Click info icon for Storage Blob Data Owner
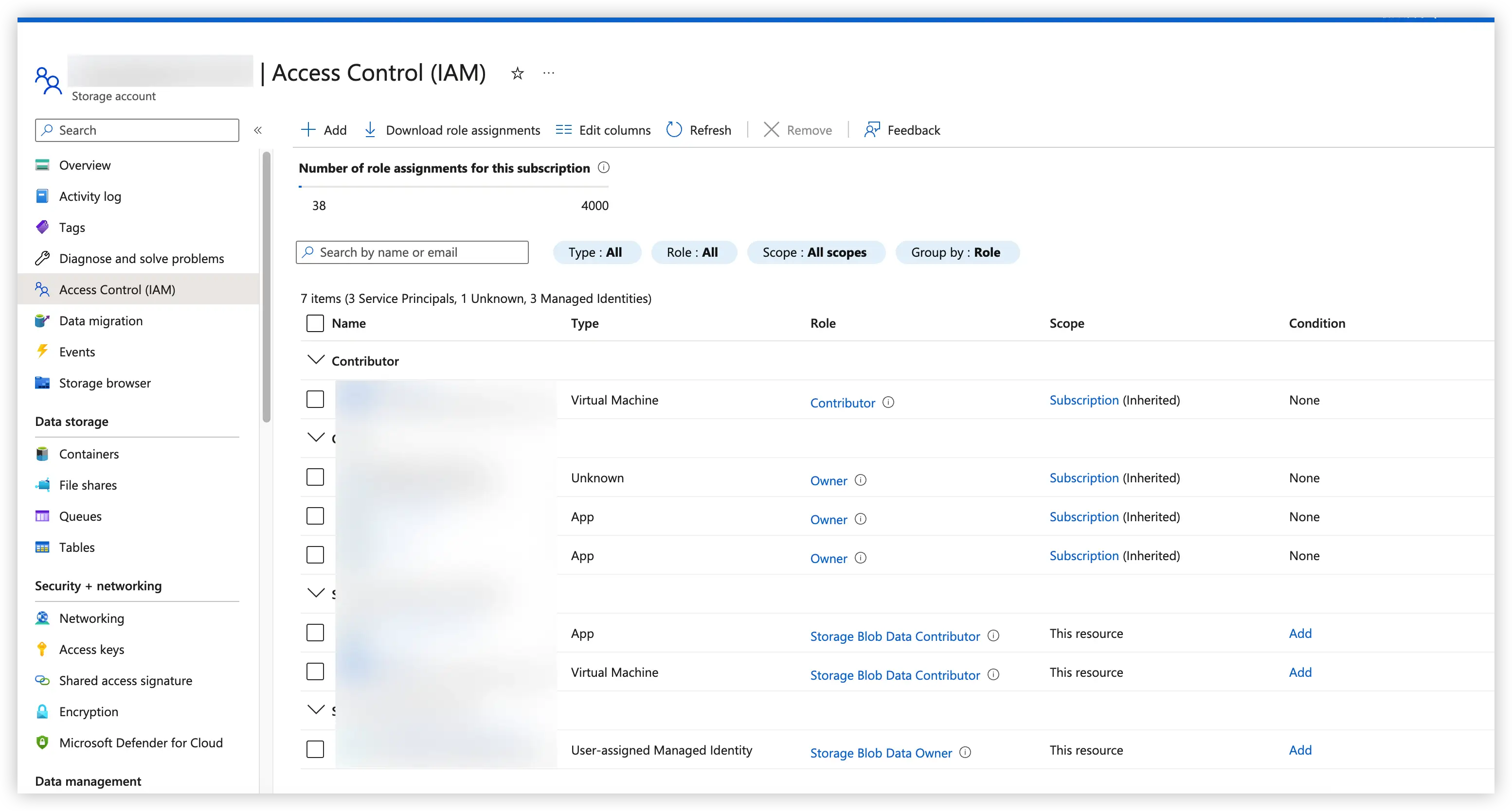 coord(965,752)
